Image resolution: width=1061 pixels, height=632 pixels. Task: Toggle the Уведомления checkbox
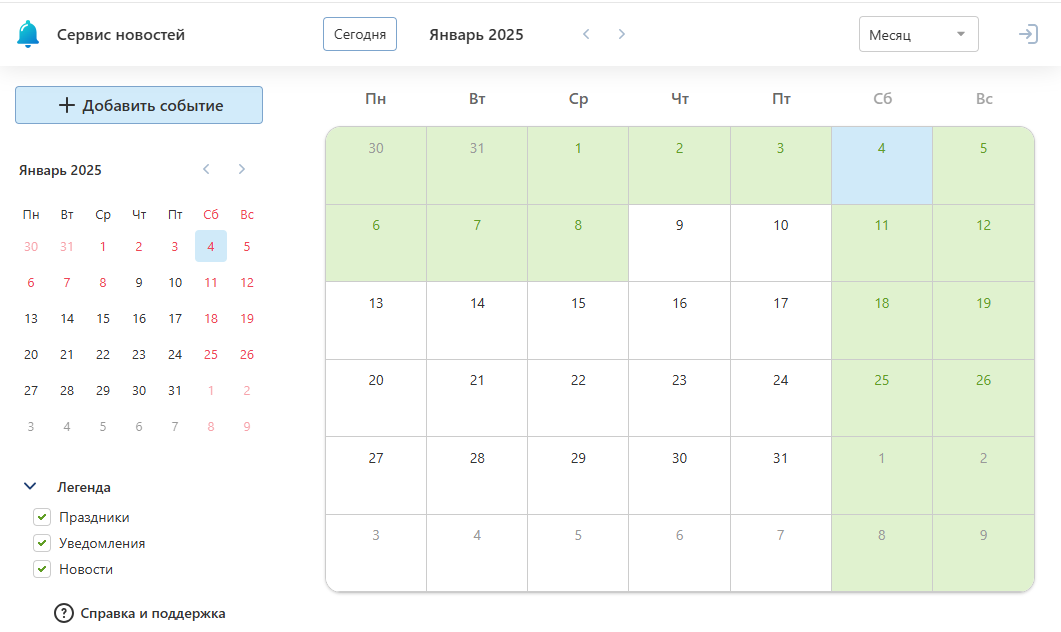(42, 543)
